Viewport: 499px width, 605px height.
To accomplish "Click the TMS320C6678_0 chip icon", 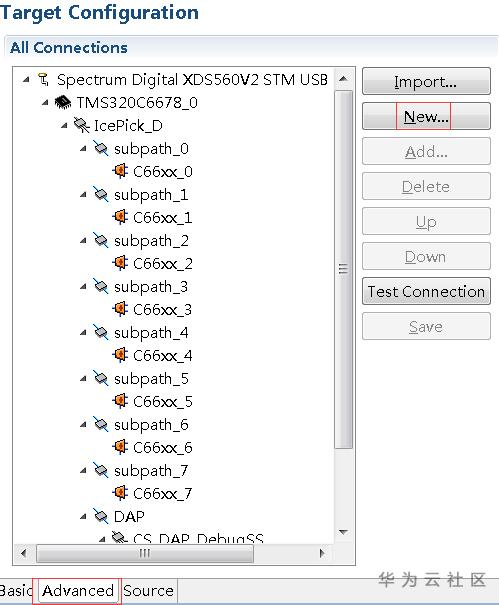I will [63, 102].
